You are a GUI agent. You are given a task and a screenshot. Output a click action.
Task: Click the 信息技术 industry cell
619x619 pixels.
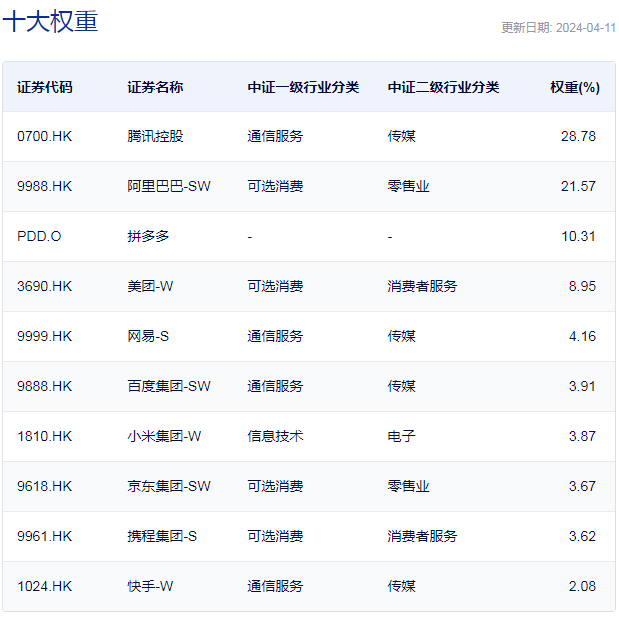click(275, 436)
